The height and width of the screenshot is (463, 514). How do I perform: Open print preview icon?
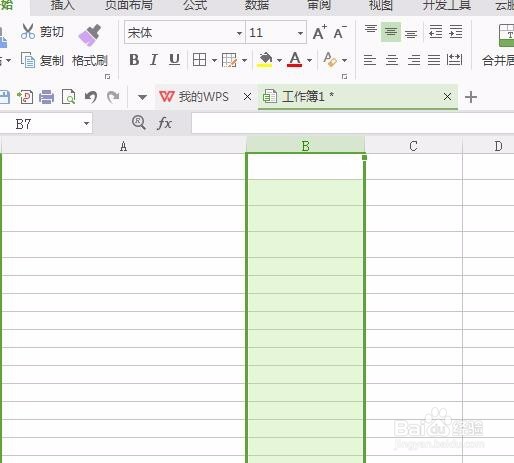point(69,97)
